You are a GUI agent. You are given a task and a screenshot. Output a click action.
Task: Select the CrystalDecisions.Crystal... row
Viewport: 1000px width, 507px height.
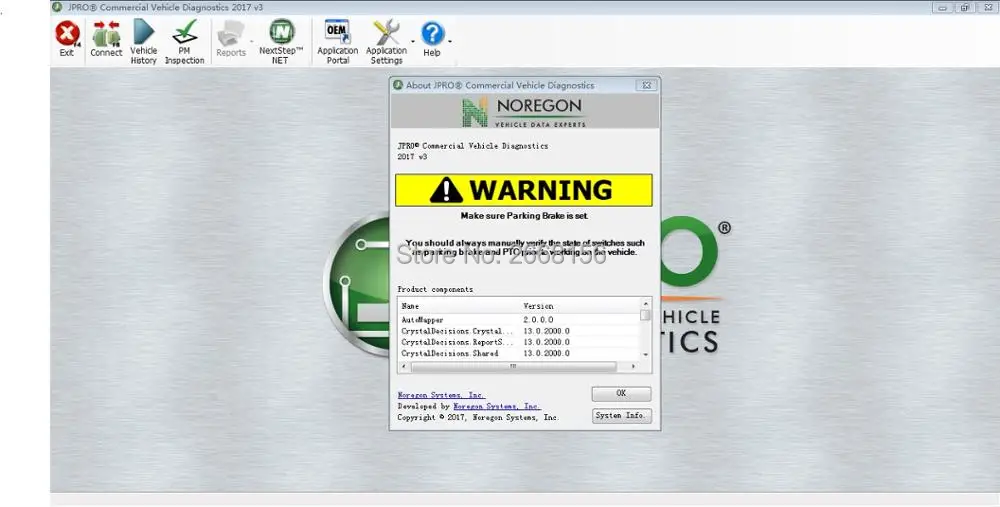[518, 331]
